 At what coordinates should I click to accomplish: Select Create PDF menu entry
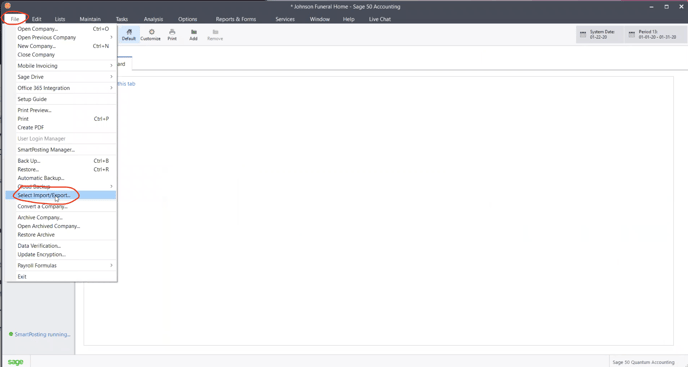pyautogui.click(x=61, y=127)
